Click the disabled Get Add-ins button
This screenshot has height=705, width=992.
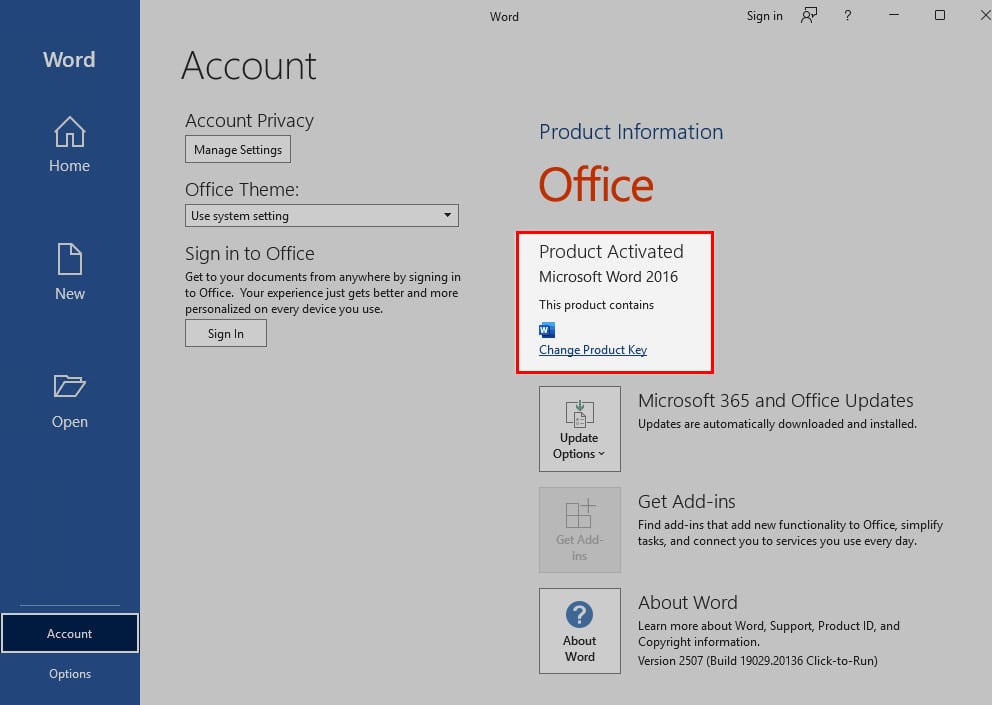pos(580,530)
